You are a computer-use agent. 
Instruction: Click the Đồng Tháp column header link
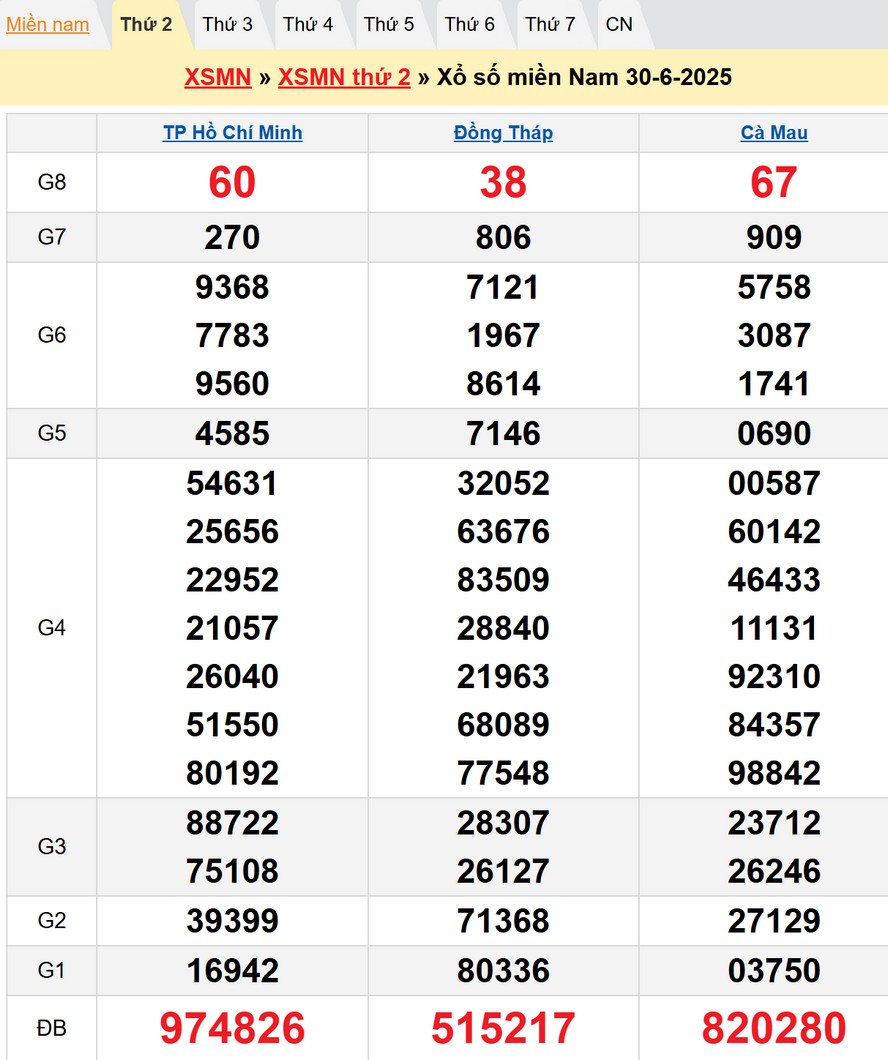(503, 133)
